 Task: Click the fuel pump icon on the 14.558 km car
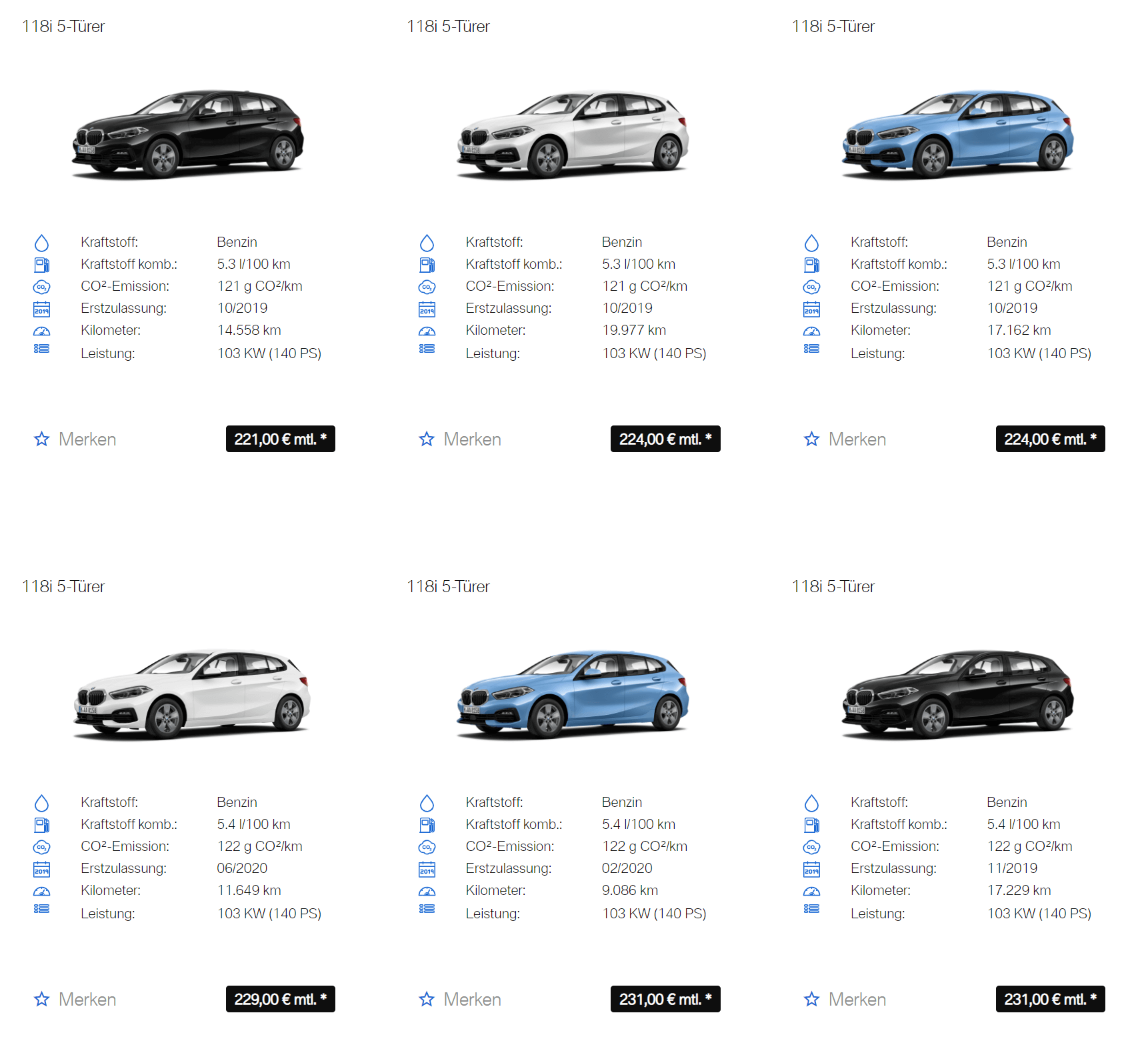(x=41, y=265)
